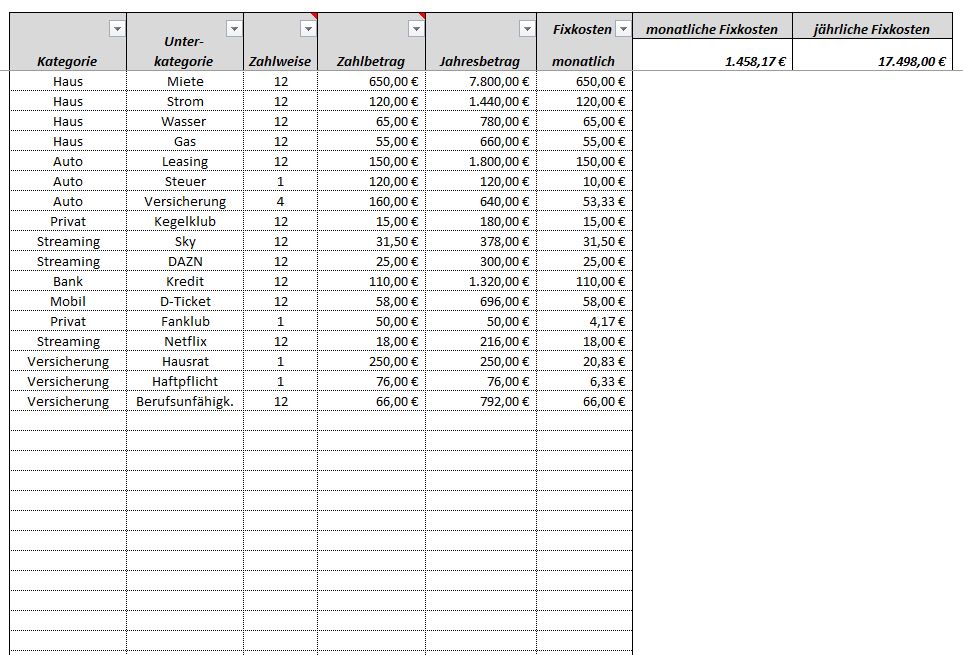Select the Jahresbetrag cell for Kredit
This screenshot has height=655, width=963.
coord(481,281)
